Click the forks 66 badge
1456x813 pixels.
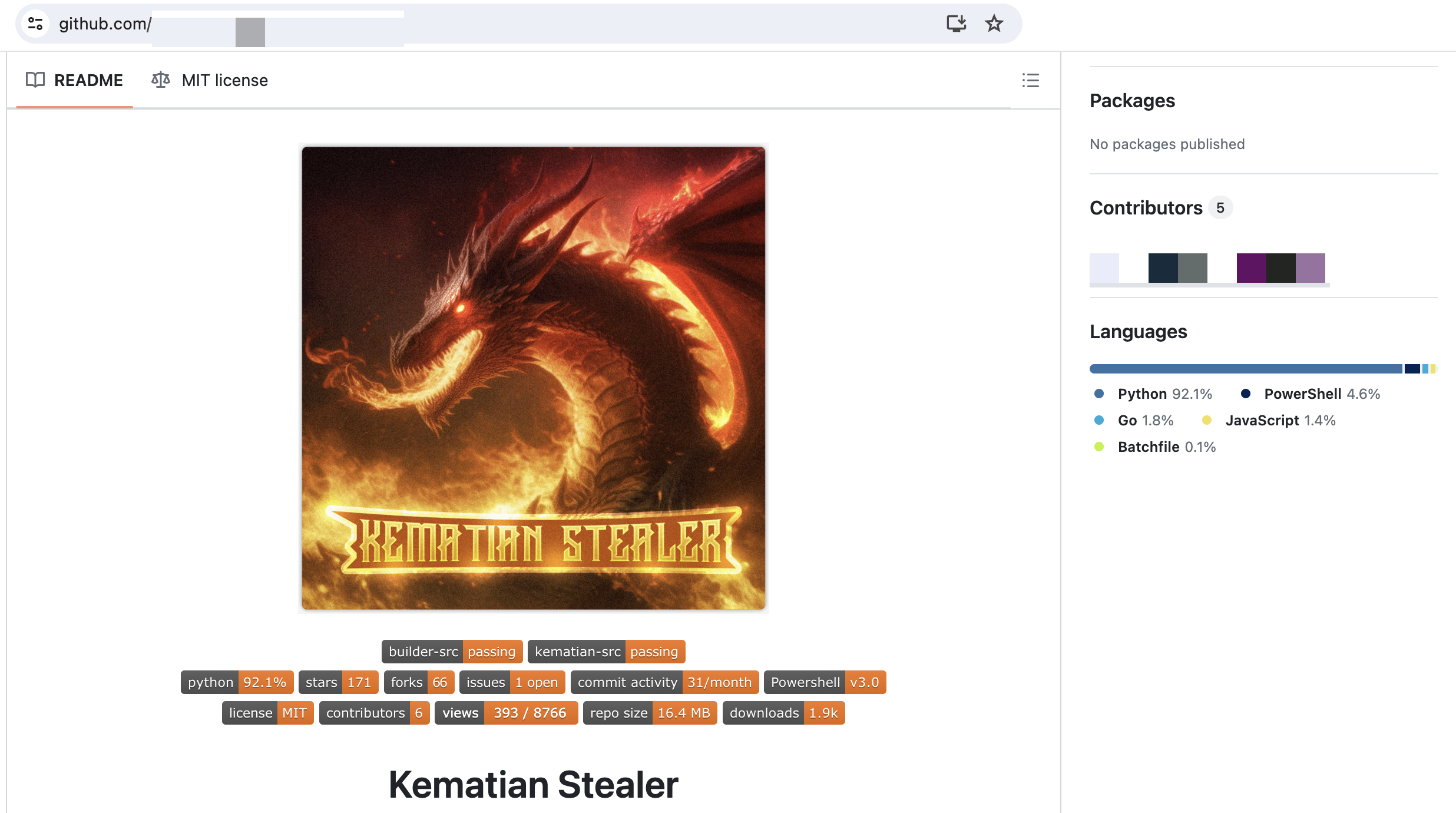coord(419,682)
